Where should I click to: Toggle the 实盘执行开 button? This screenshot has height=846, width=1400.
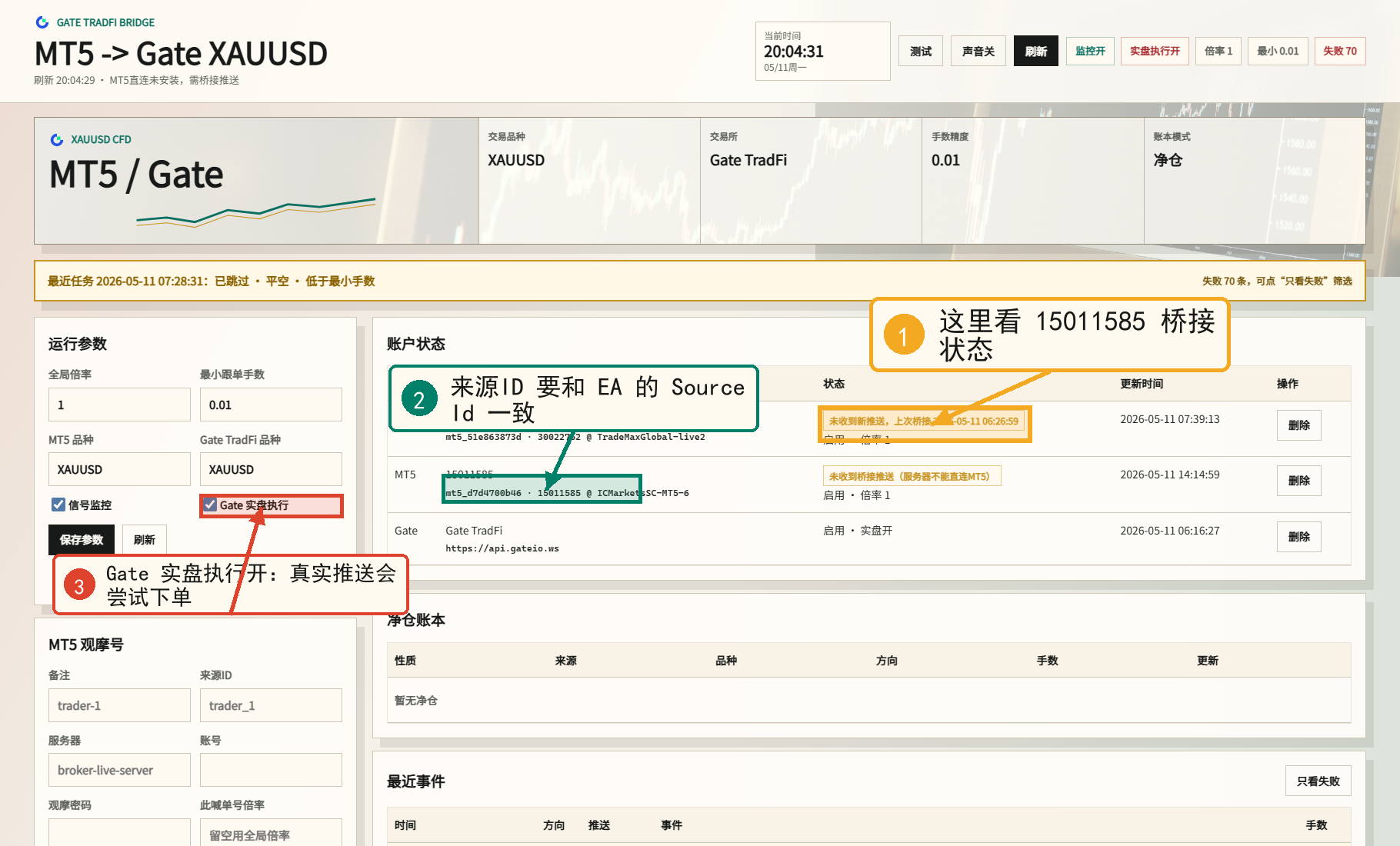tap(1155, 51)
